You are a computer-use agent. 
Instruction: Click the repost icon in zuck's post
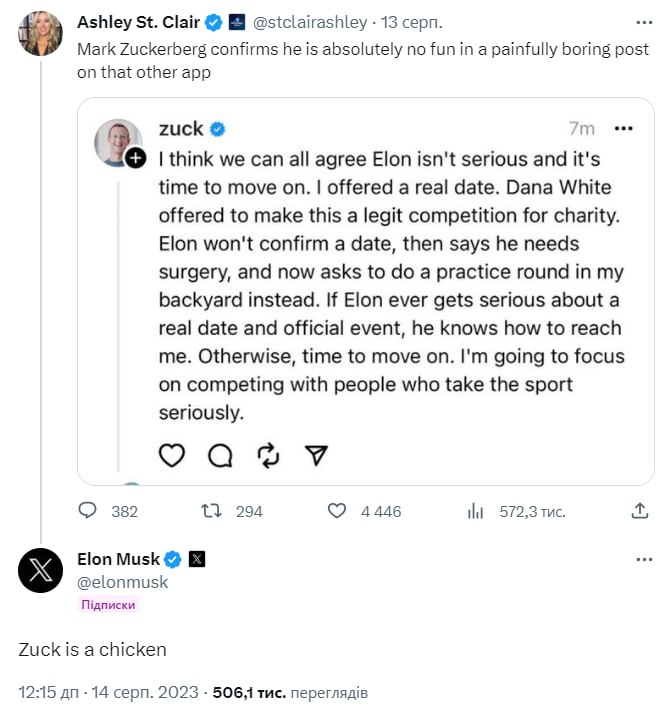tap(268, 456)
